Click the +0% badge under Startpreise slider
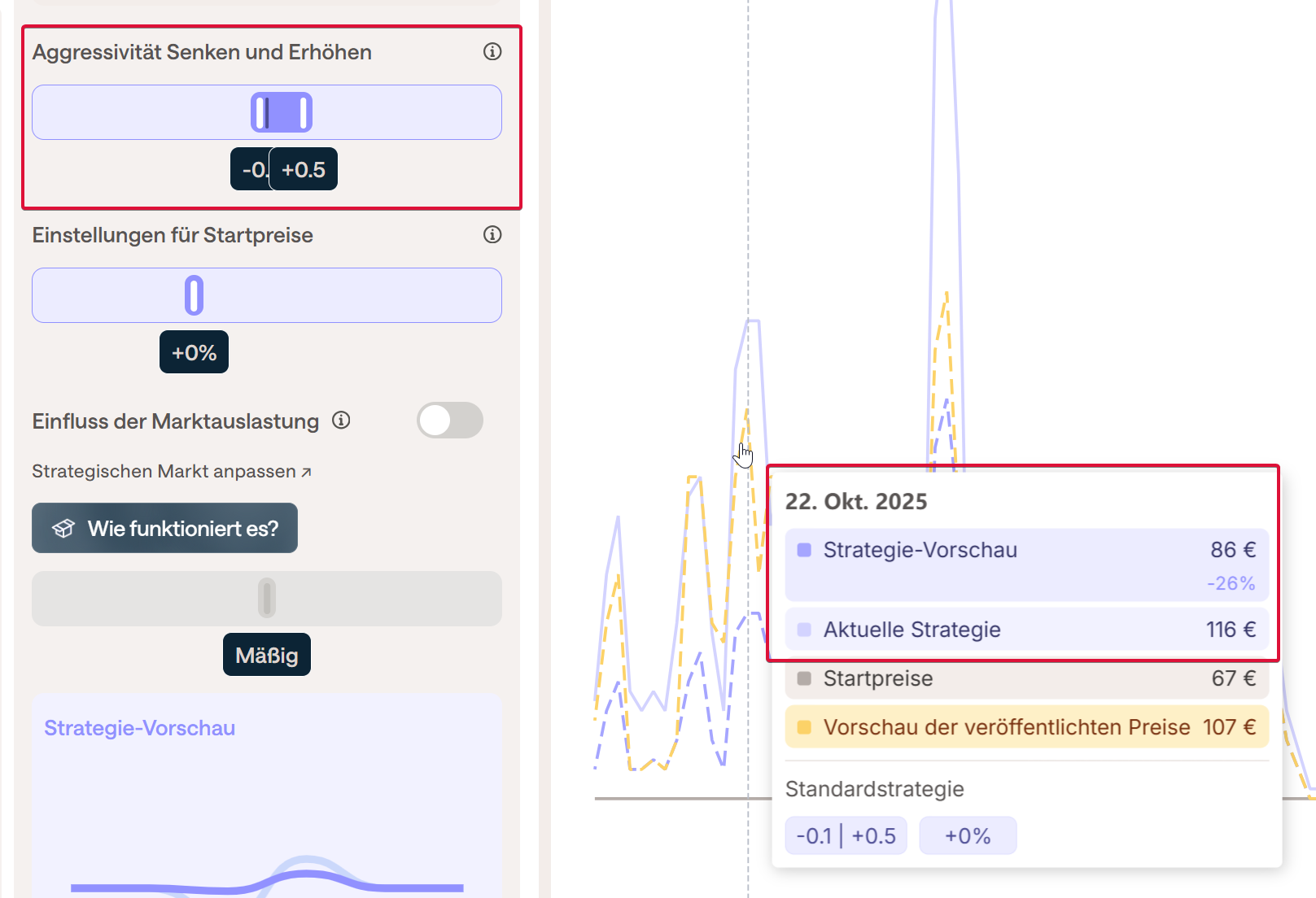The image size is (1316, 898). [194, 352]
